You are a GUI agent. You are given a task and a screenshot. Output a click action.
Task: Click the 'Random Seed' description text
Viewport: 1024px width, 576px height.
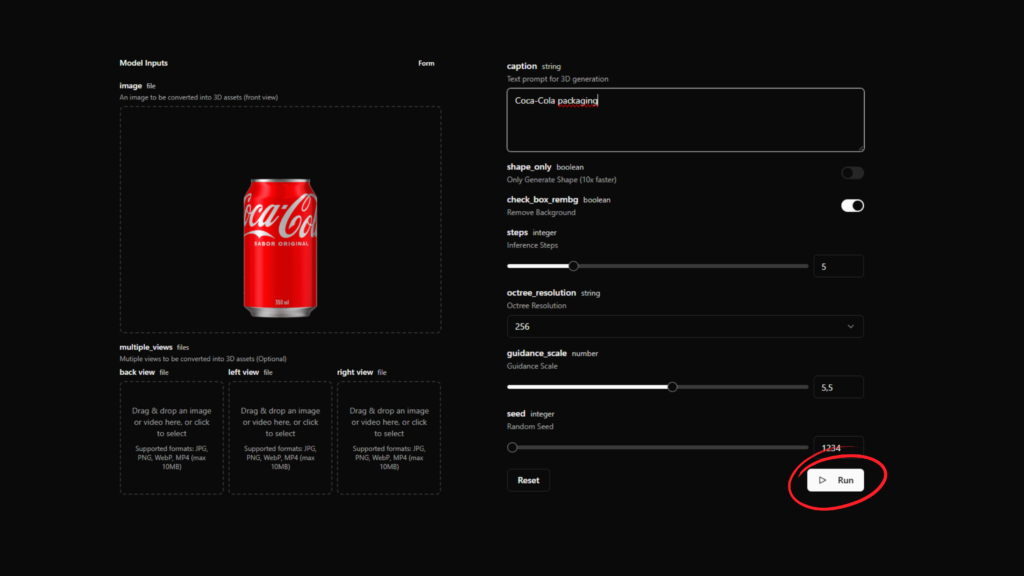(530, 426)
